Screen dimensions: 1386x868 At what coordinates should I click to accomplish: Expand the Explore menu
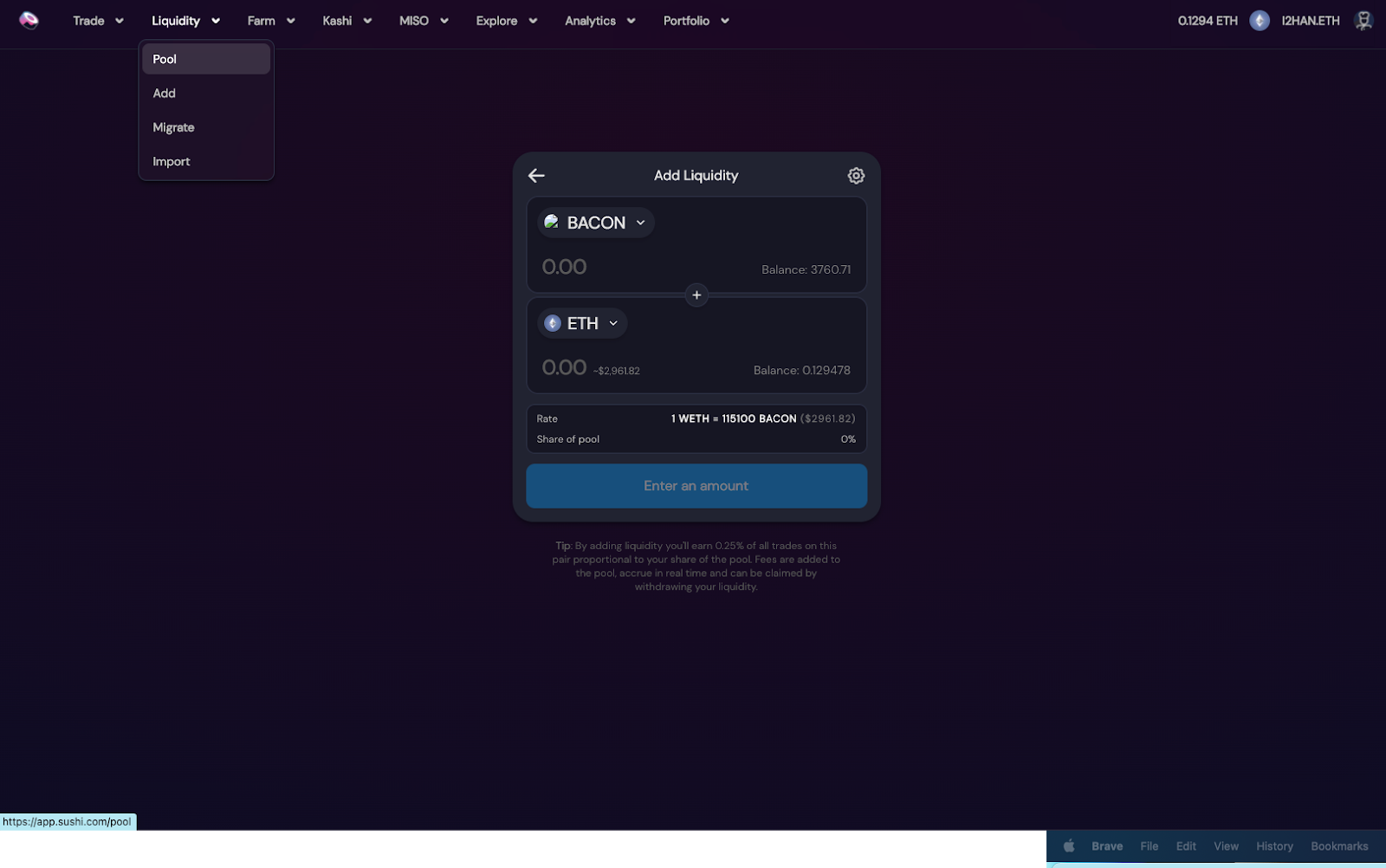507,21
